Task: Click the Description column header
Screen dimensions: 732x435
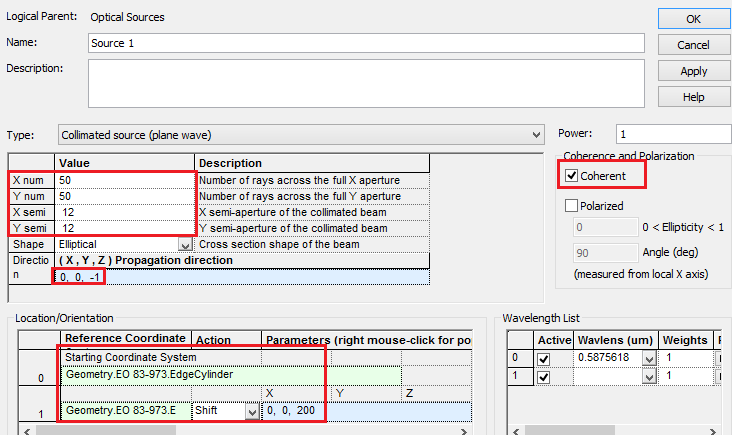Action: [312, 163]
